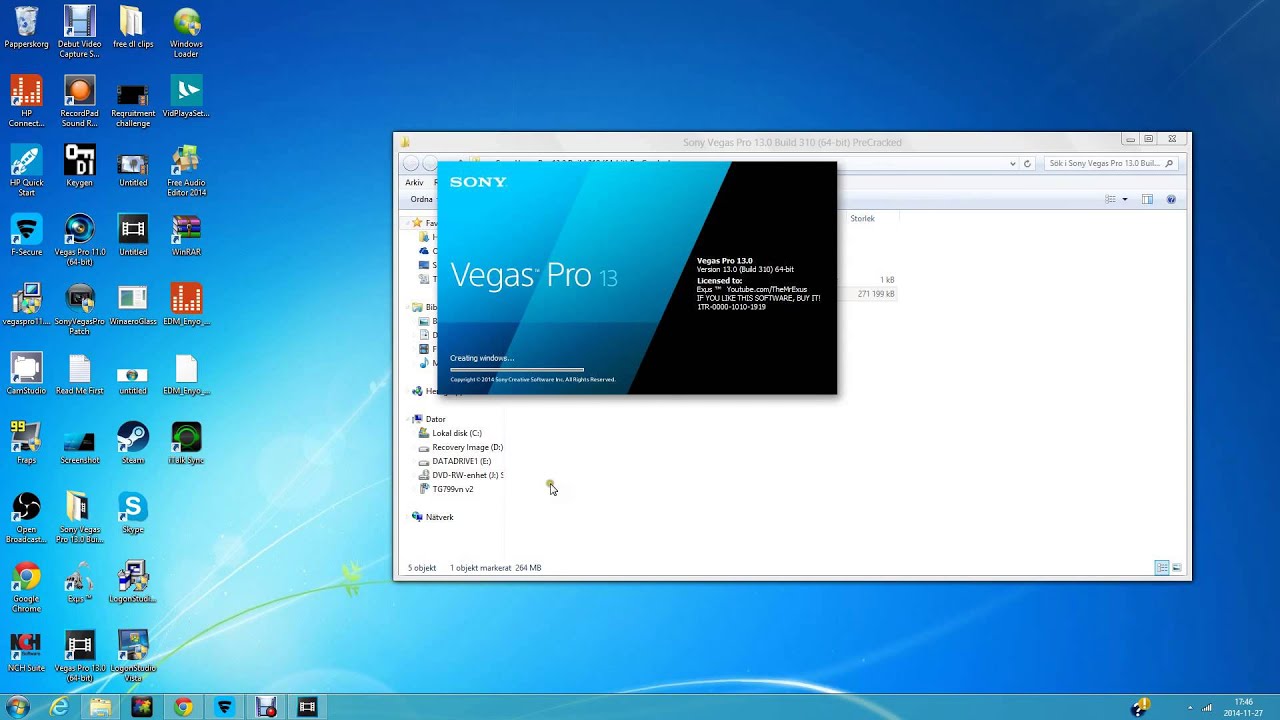Open iTalk Sync shortcut

coord(186,443)
